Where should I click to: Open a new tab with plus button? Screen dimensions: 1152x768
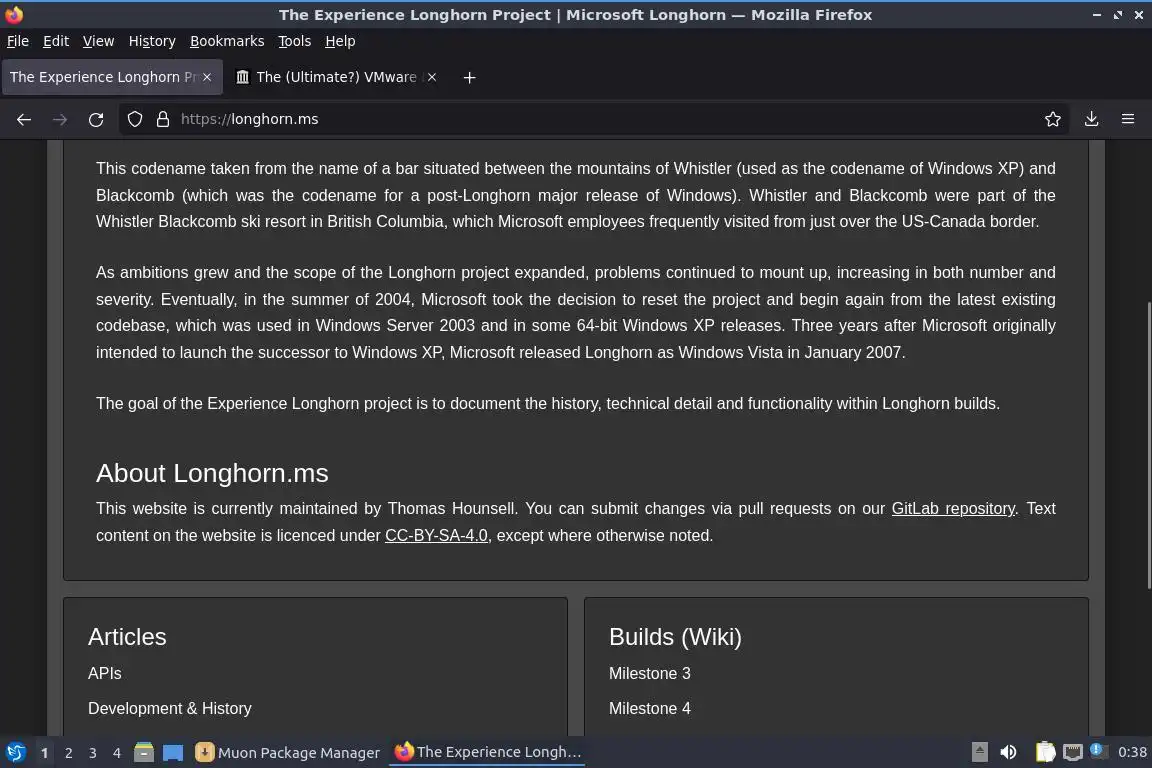coord(469,77)
